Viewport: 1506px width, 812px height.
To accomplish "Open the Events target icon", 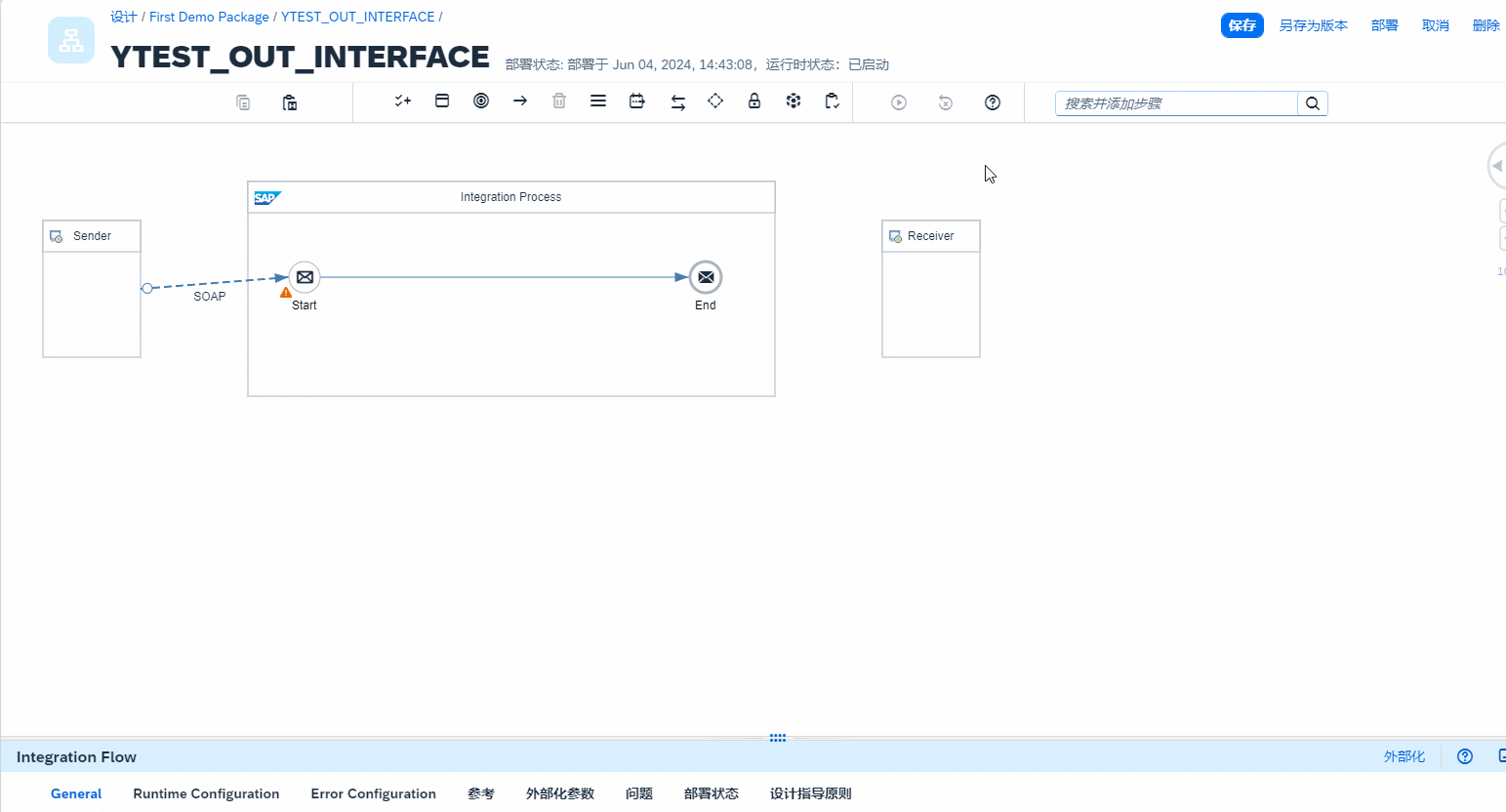I will (x=481, y=101).
